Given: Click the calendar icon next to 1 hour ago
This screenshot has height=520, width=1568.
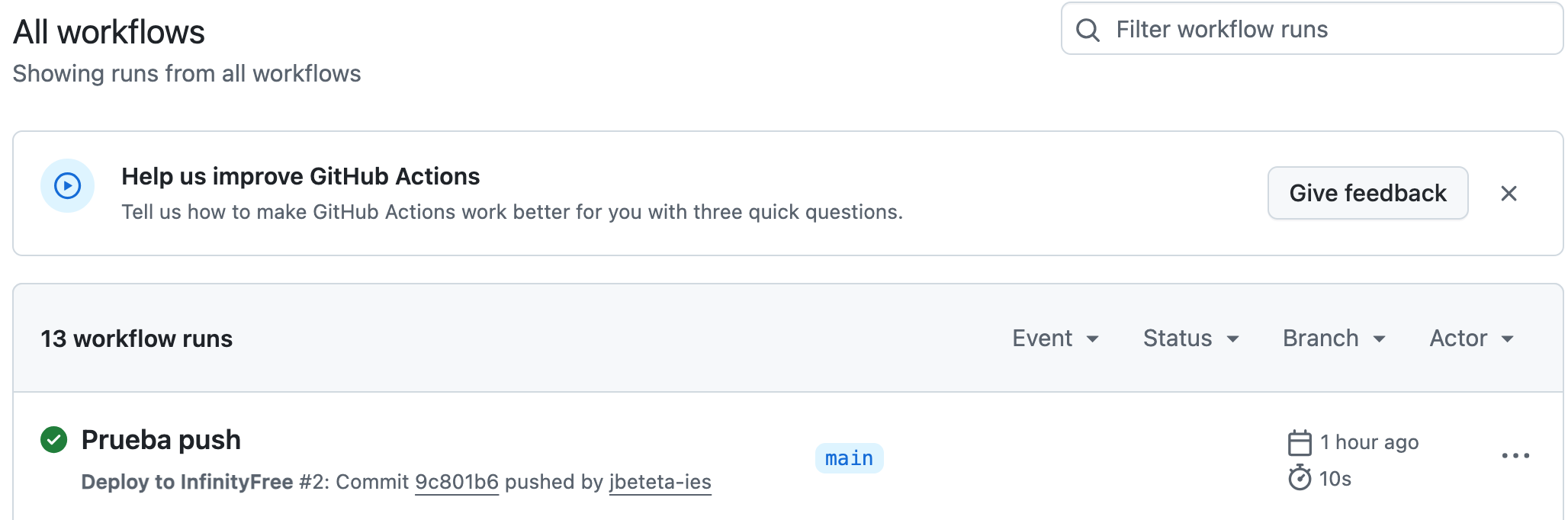Looking at the screenshot, I should click(x=1300, y=441).
